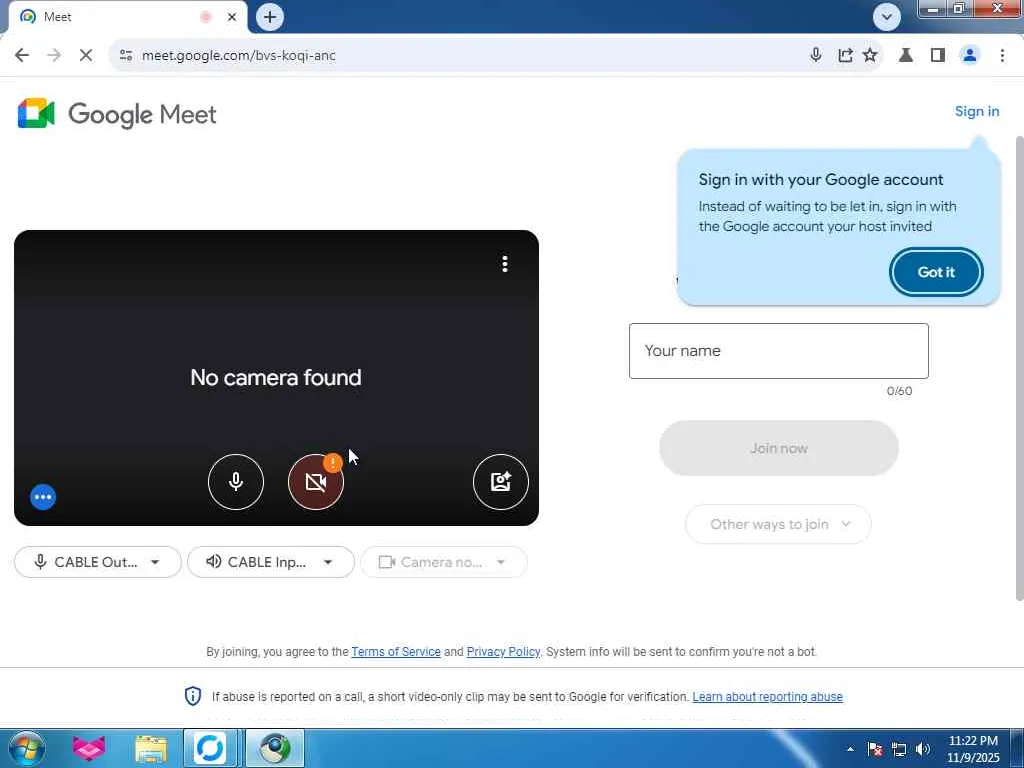Click the Action Center flag icon
1024x768 pixels.
pyautogui.click(x=875, y=749)
